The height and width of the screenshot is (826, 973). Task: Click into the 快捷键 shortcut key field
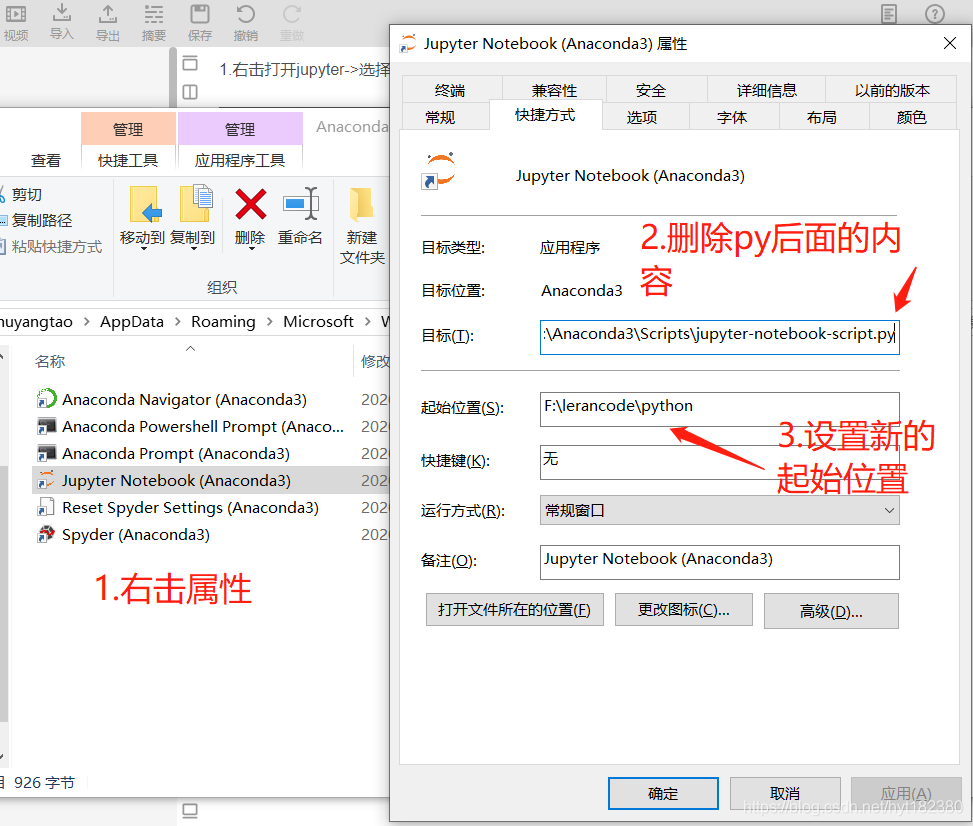tap(719, 462)
